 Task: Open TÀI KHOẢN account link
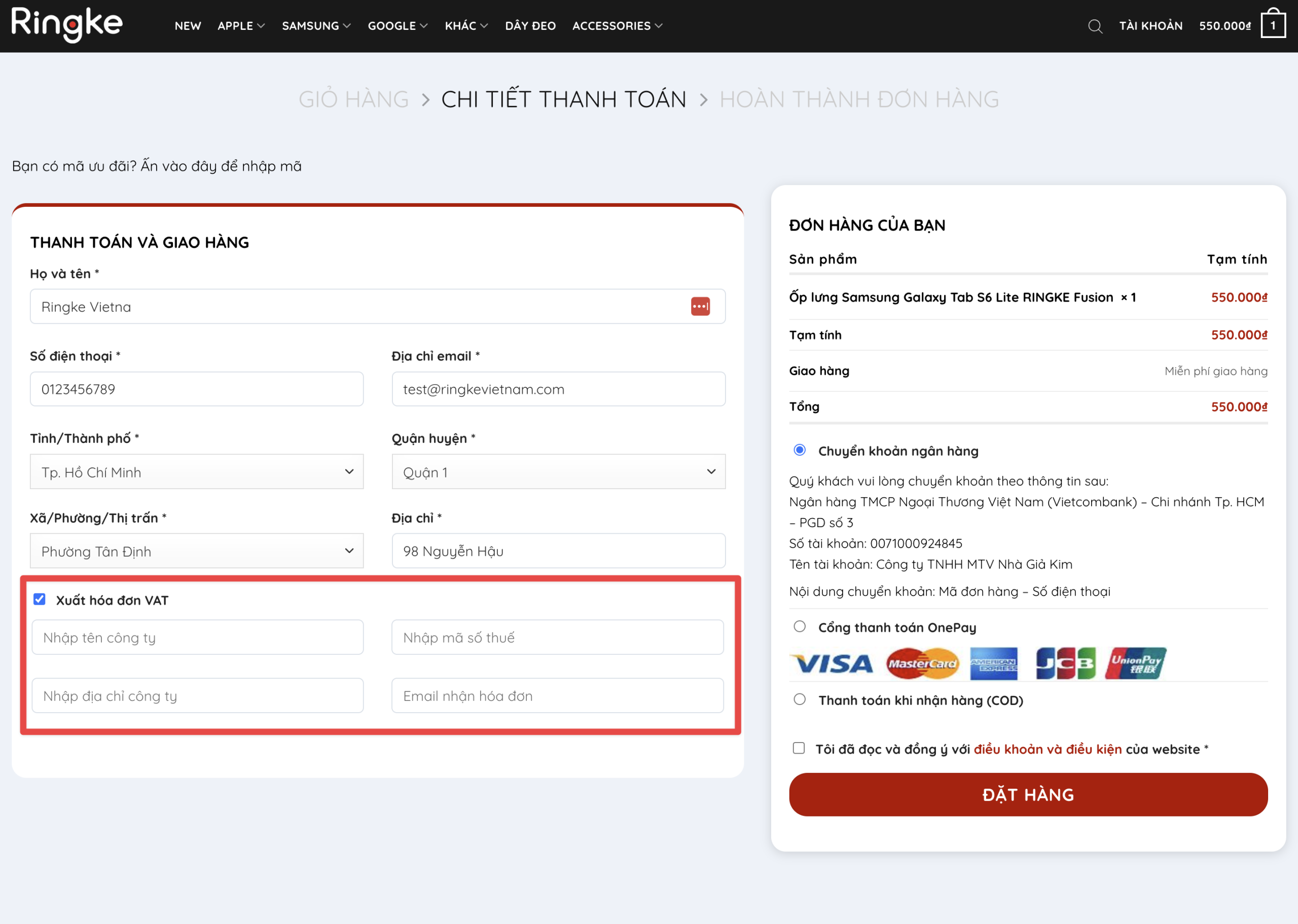(x=1150, y=26)
